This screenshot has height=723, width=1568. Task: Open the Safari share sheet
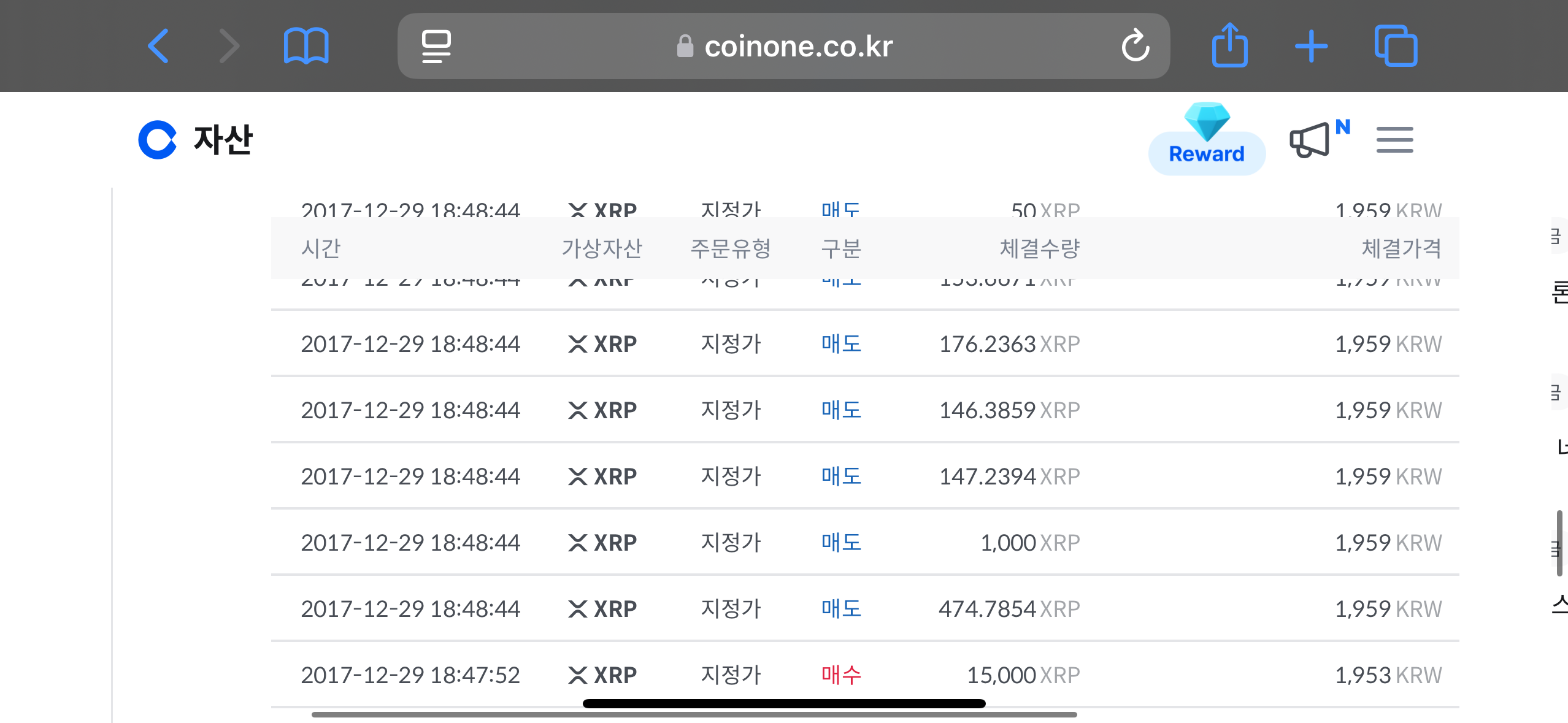(x=1229, y=46)
